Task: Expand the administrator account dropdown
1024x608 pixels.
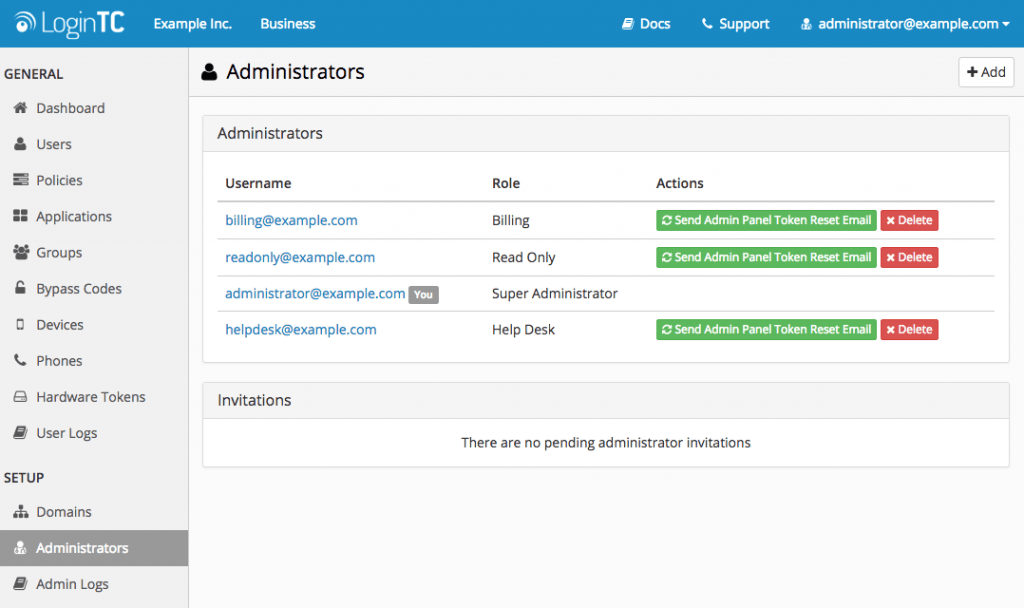Action: click(903, 23)
